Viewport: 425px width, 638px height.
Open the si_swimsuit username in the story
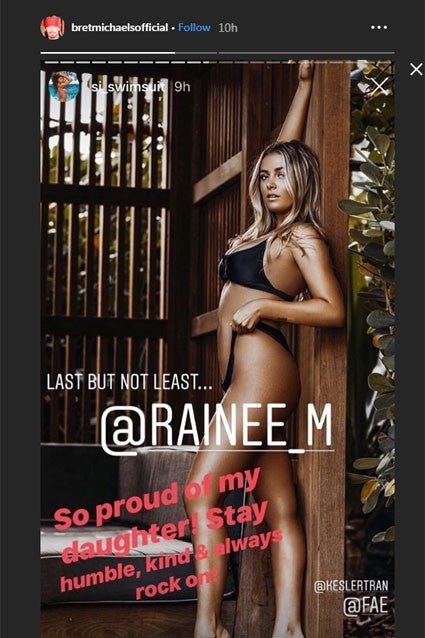tap(128, 87)
